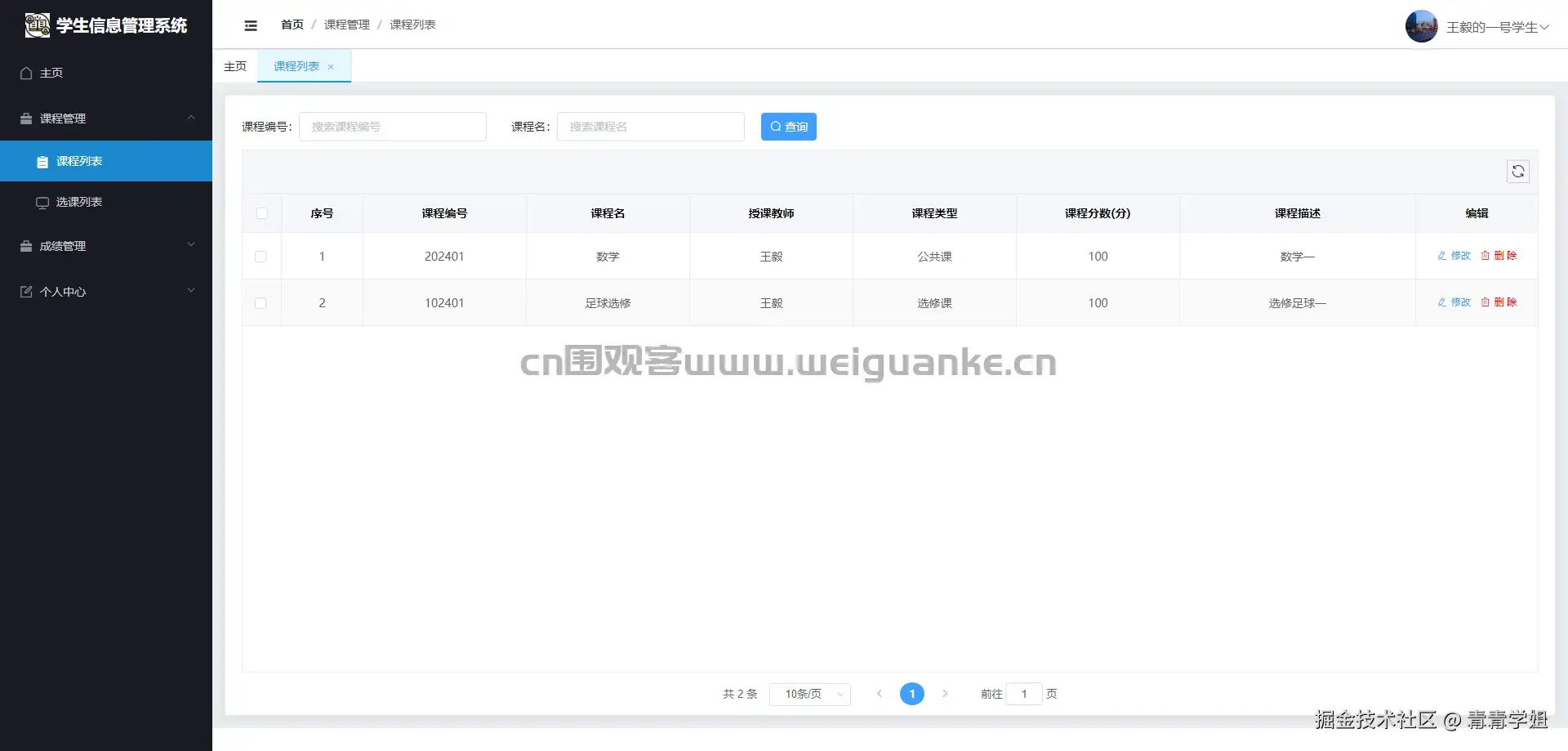Click the 授课教师 column header

771,213
